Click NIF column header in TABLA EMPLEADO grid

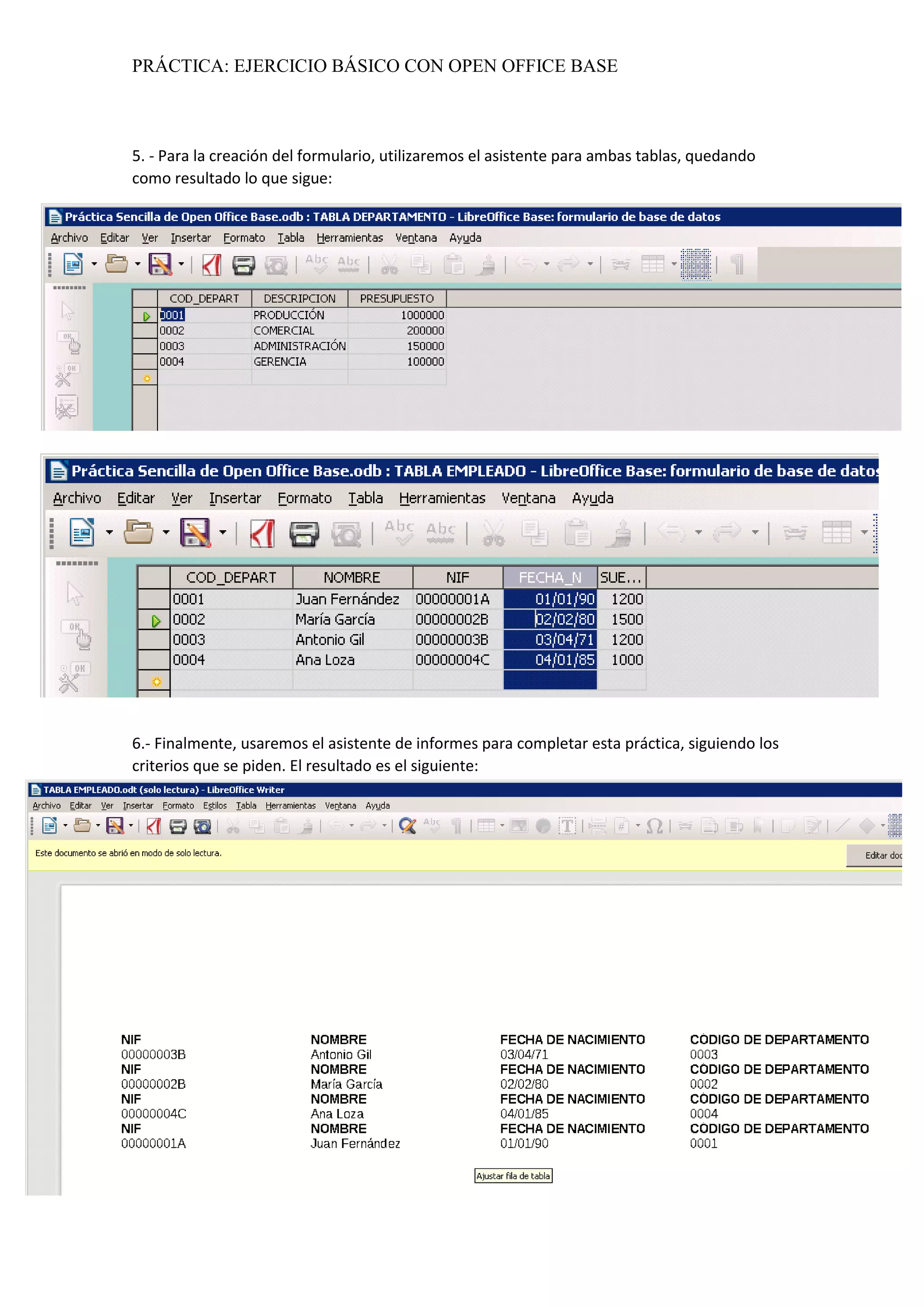tap(458, 578)
